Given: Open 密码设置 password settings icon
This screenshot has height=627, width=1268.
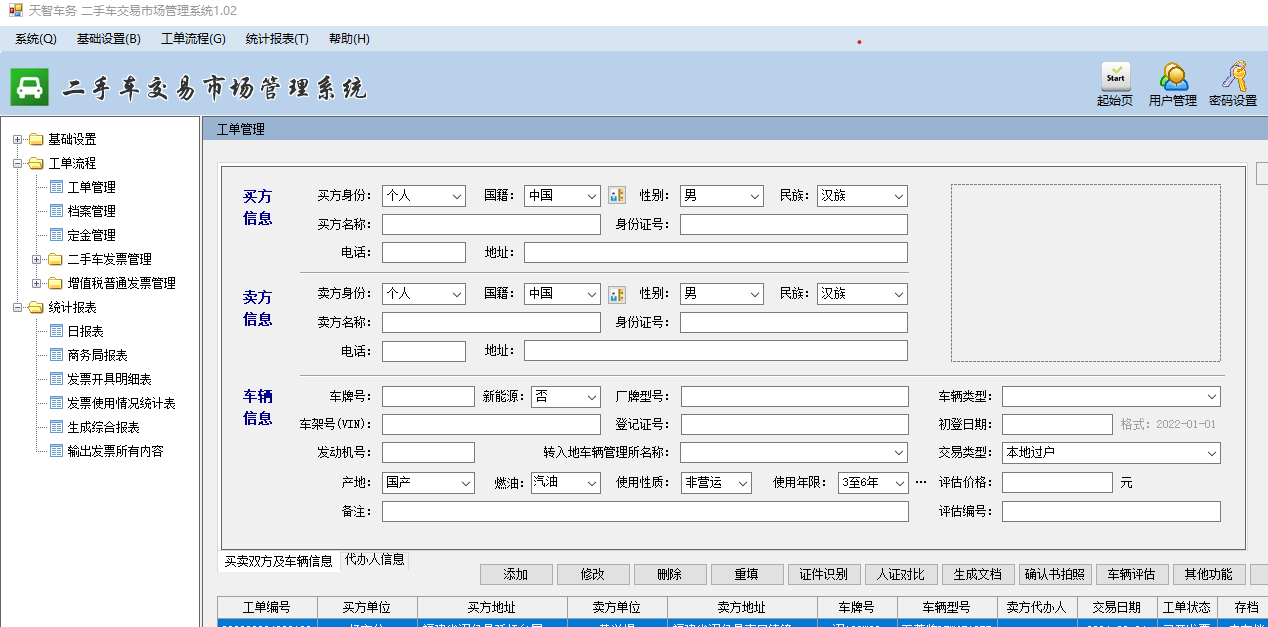Looking at the screenshot, I should [x=1234, y=78].
